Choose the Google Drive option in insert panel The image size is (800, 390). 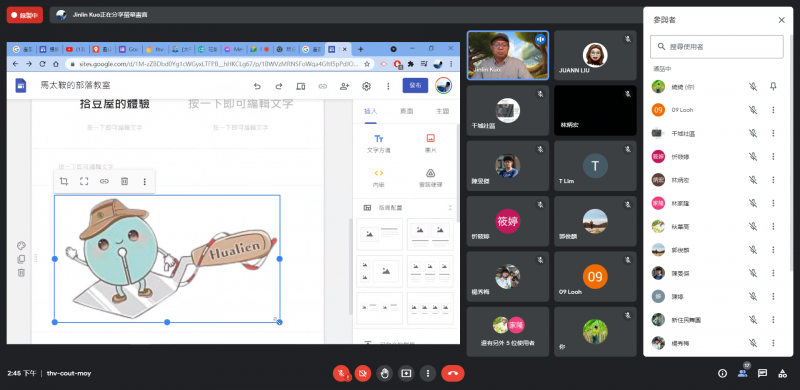pos(430,178)
